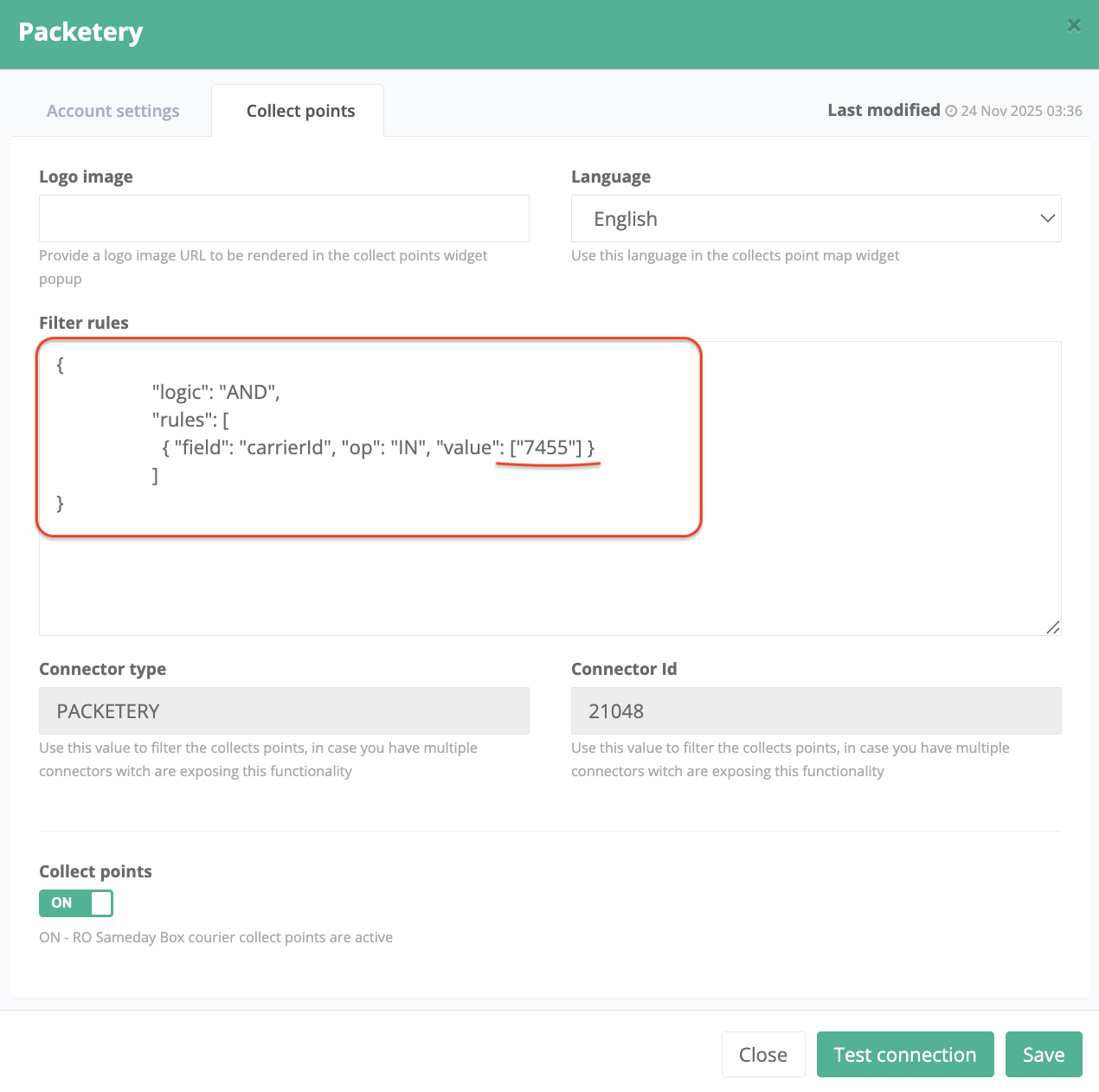Close the Packetery dialog with the X icon
1099x1092 pixels.
pos(1074,26)
